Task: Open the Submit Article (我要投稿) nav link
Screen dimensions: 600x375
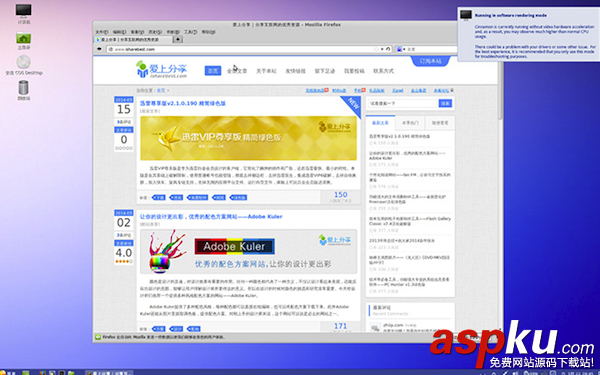Action: [354, 71]
